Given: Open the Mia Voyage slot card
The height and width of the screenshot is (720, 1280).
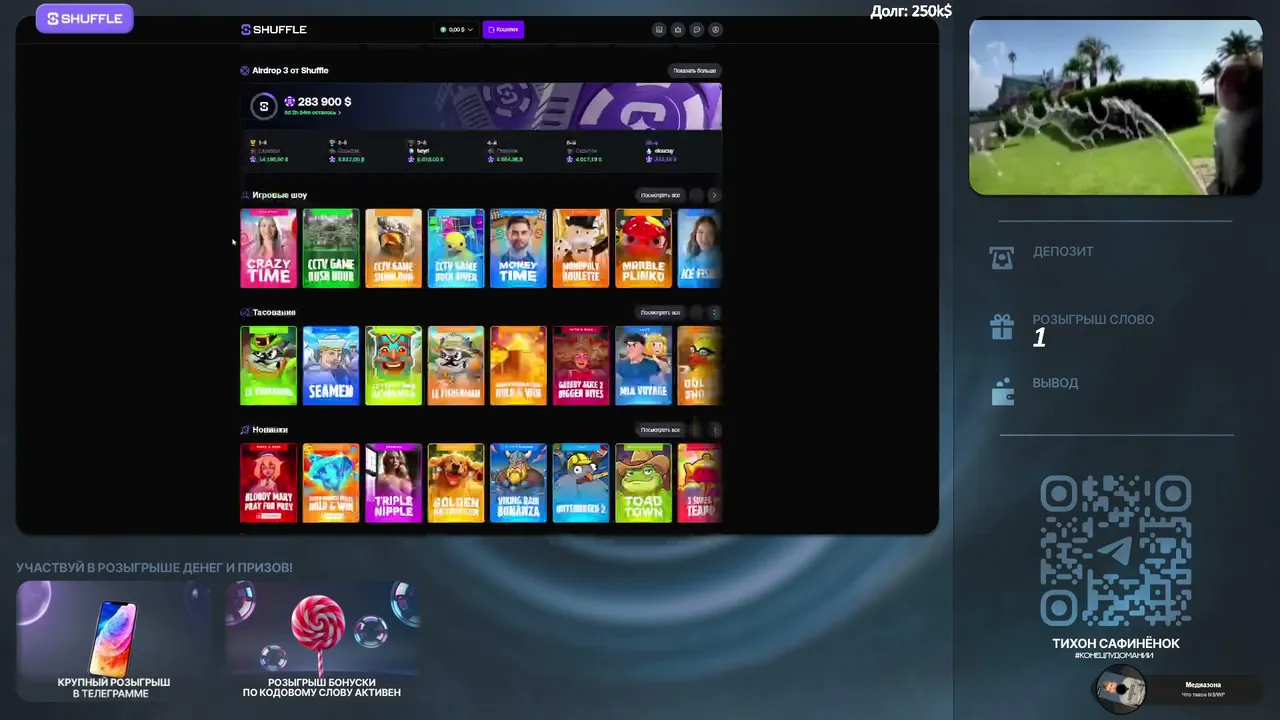Looking at the screenshot, I should pos(643,365).
